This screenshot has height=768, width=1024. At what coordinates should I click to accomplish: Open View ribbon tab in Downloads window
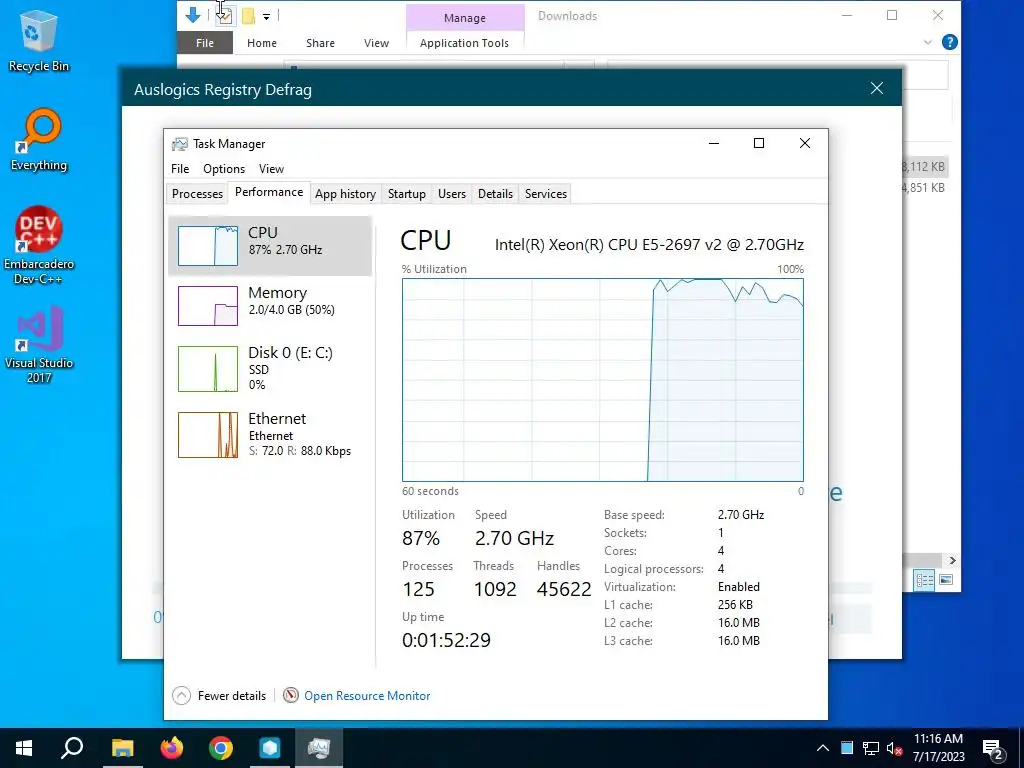pyautogui.click(x=376, y=42)
